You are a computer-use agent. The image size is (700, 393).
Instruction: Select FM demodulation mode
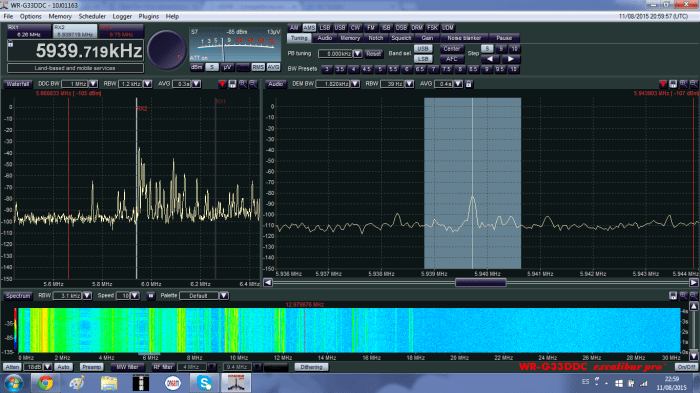pyautogui.click(x=371, y=28)
